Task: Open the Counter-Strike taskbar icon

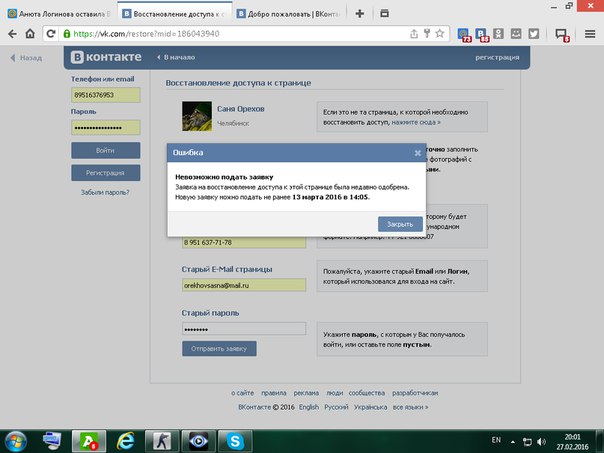Action: [162, 441]
